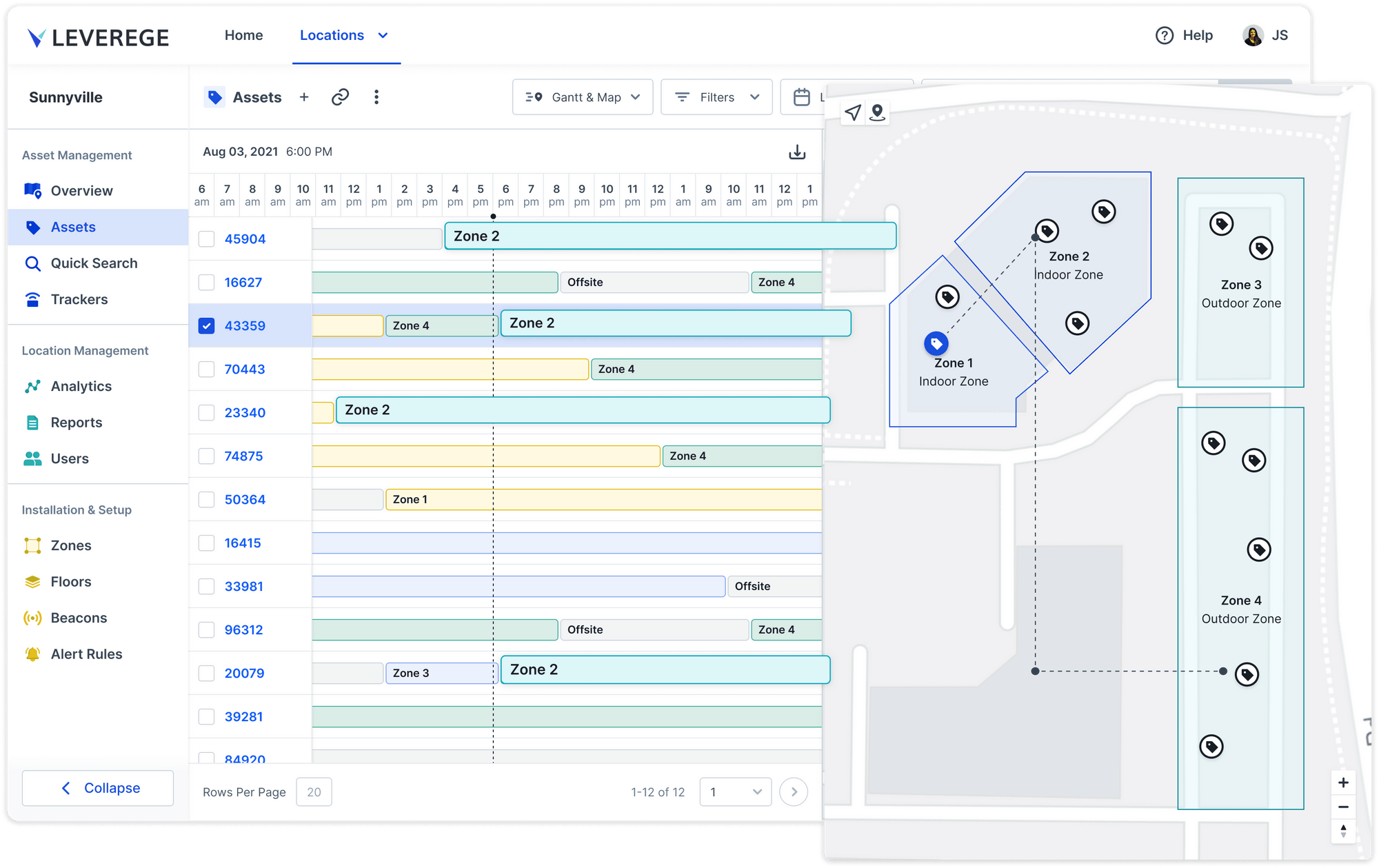Click the download icon above the Gantt chart
Screen dimensions: 1379x868
click(x=797, y=152)
